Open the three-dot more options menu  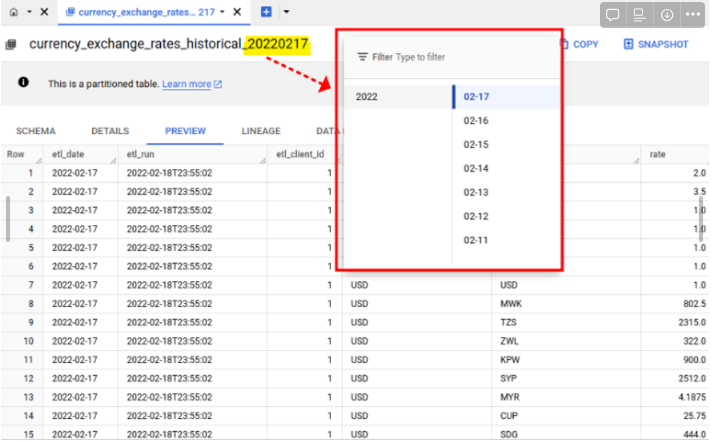tap(693, 15)
